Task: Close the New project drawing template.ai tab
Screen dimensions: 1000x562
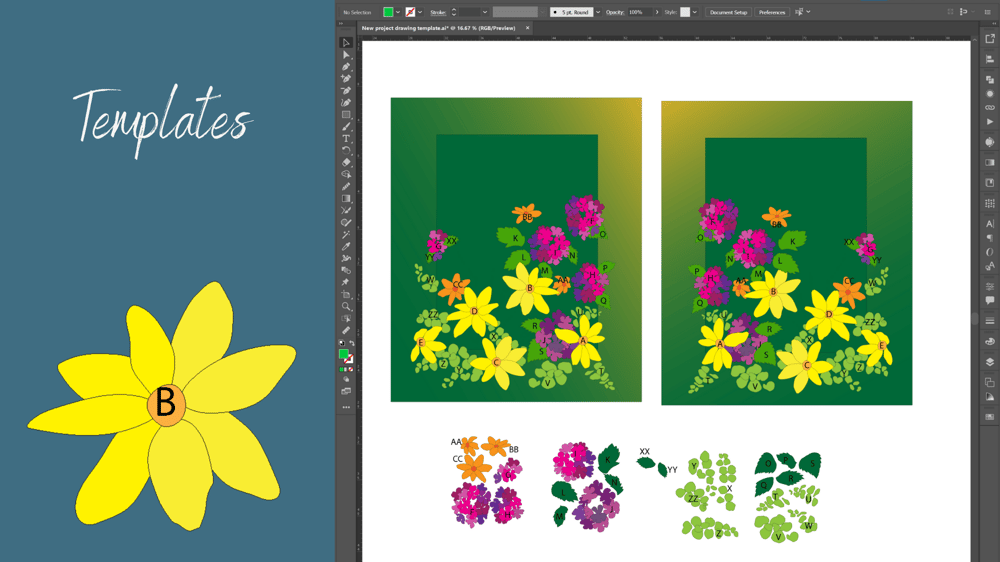Action: pos(527,28)
